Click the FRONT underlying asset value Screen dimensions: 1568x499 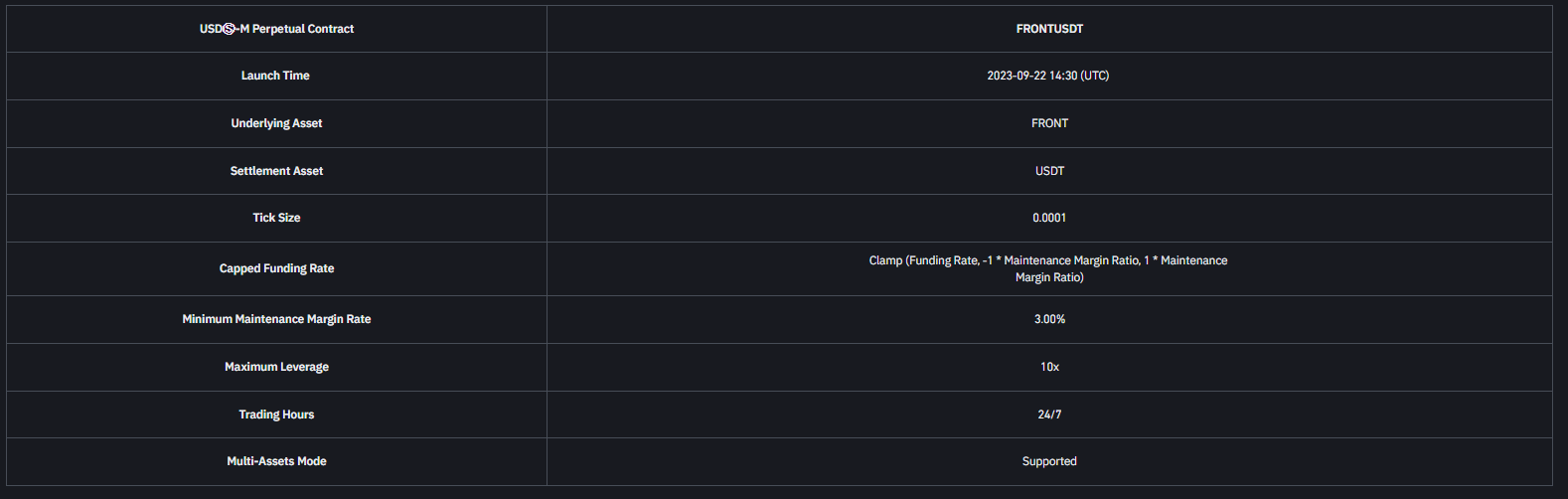tap(1049, 123)
